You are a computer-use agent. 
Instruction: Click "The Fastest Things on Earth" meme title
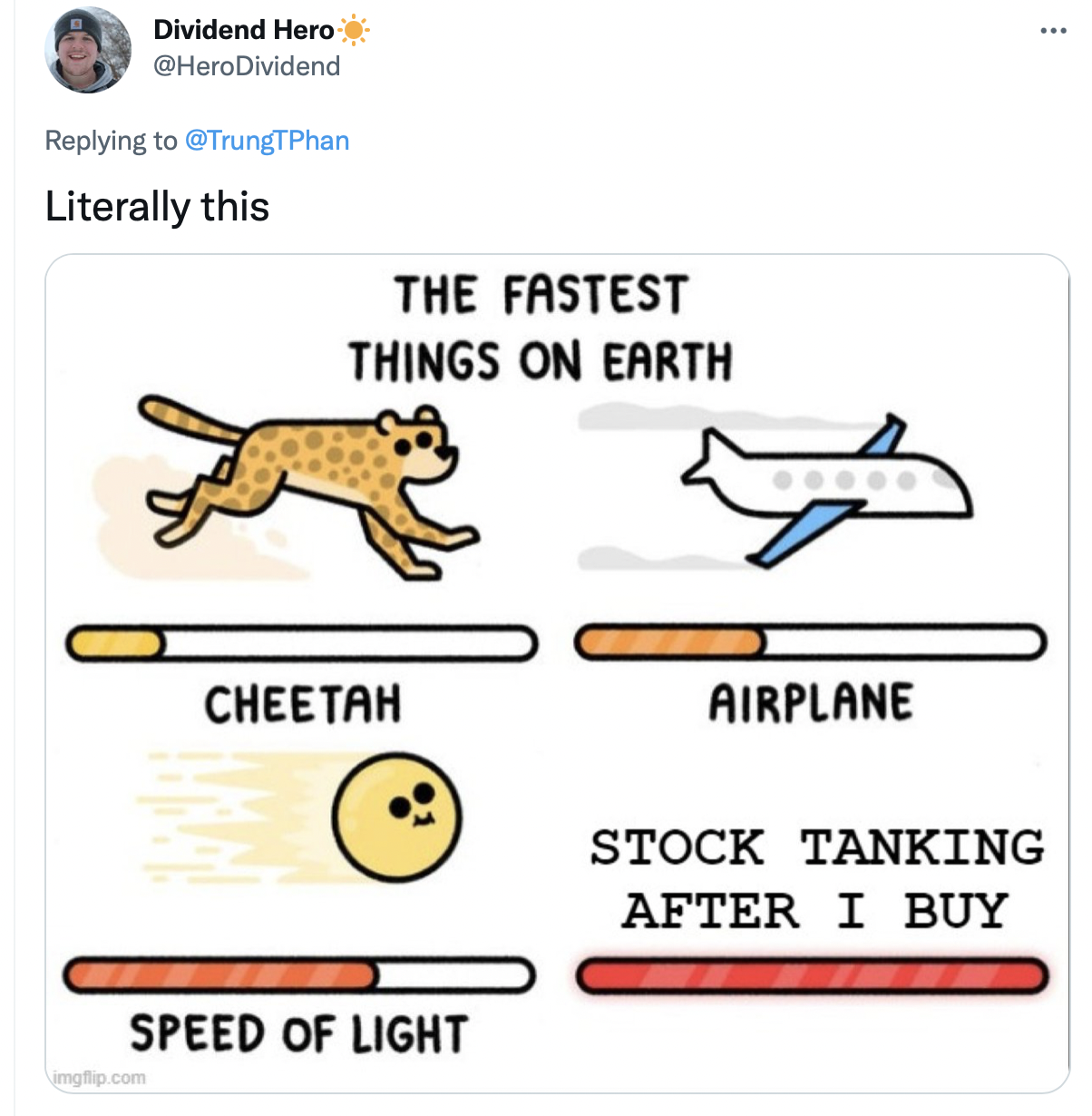click(x=541, y=328)
